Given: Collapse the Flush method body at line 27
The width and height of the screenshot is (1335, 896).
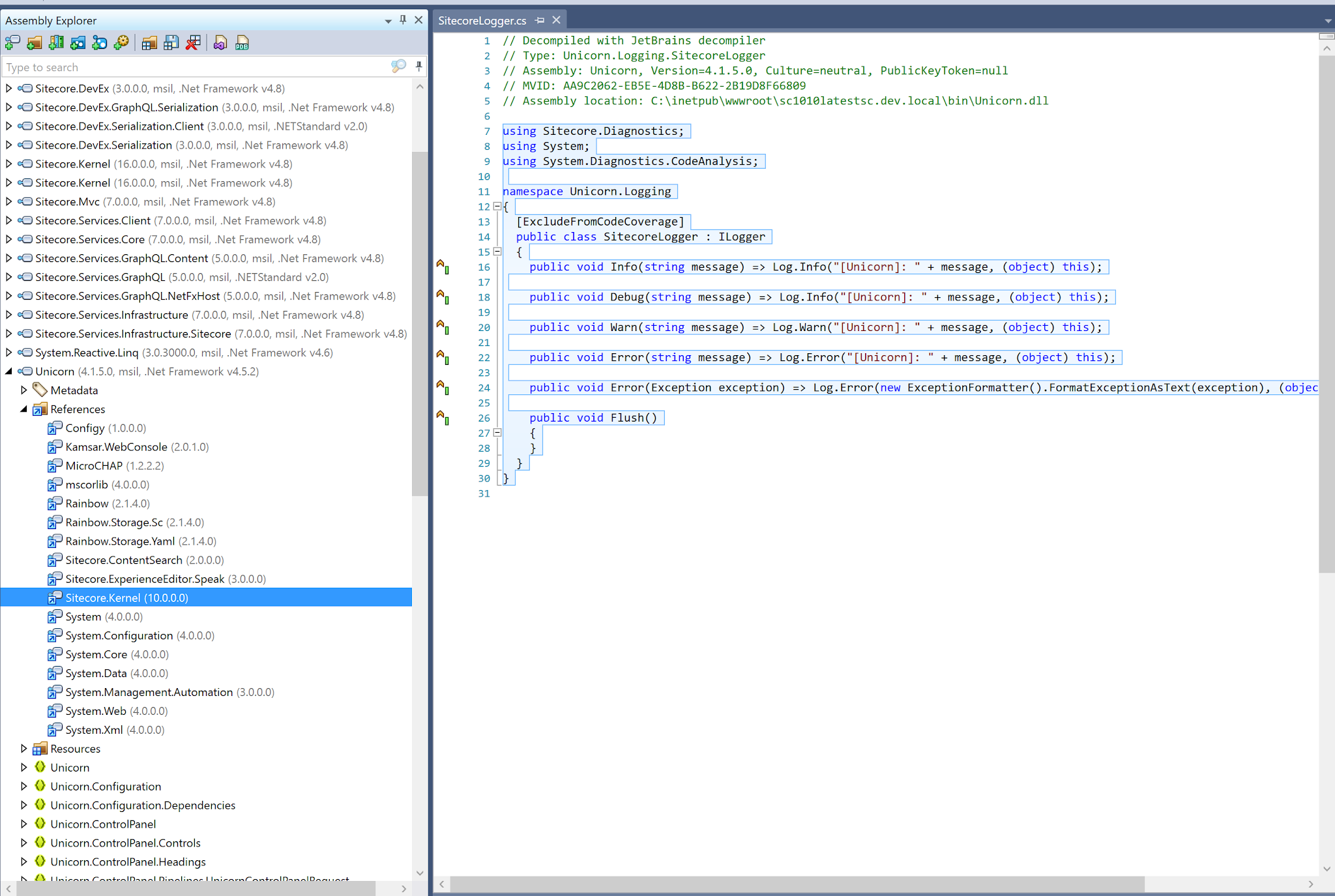Looking at the screenshot, I should point(497,433).
